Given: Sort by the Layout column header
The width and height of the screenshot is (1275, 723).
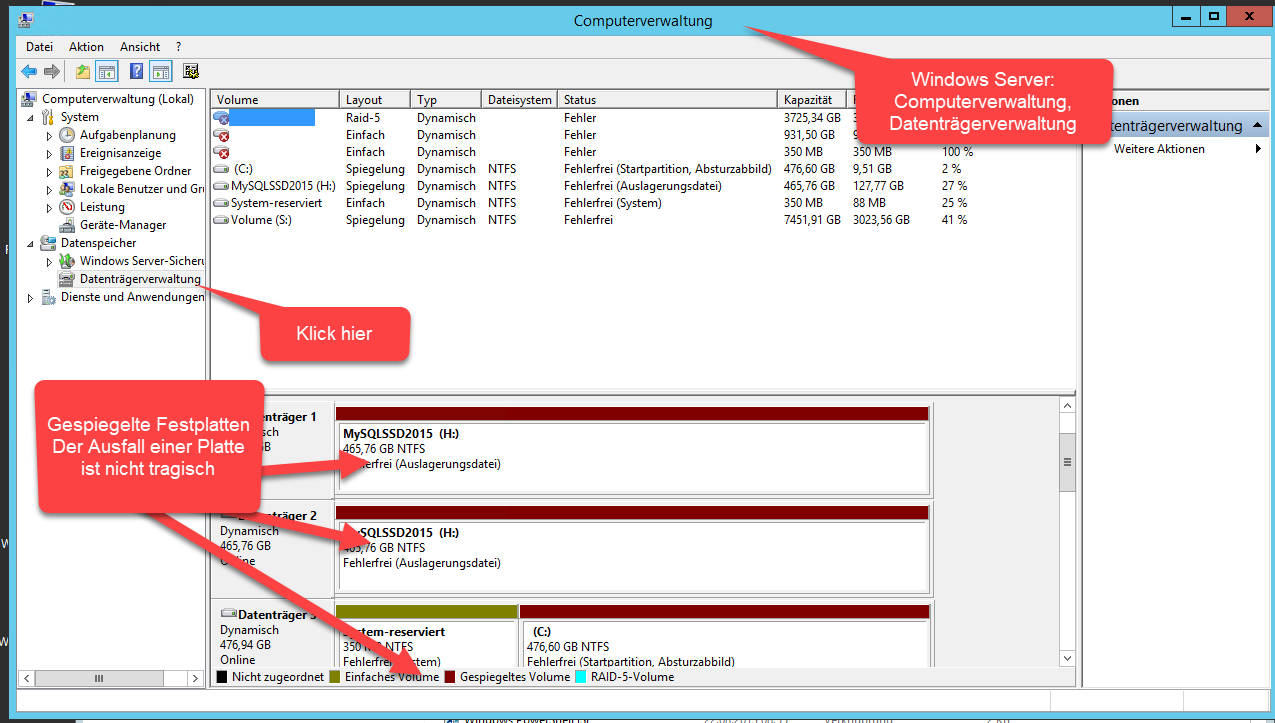Looking at the screenshot, I should point(375,100).
